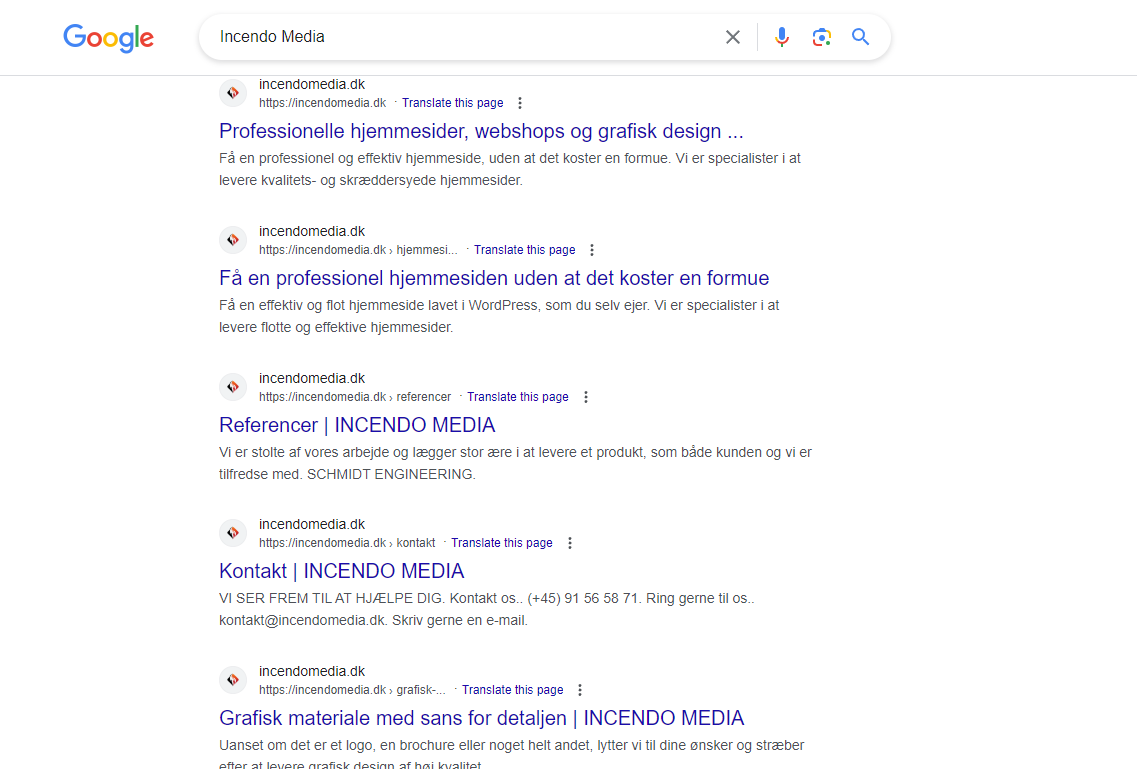The image size is (1137, 769).
Task: Clear the search box with X icon
Action: (733, 37)
